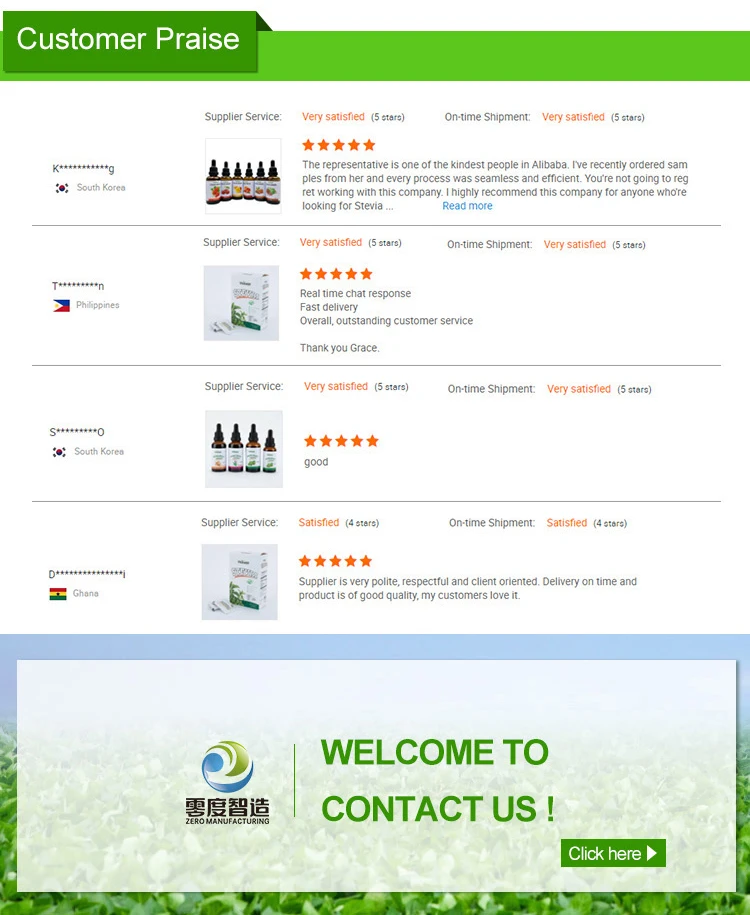Click 'Fast delivery' review line

click(329, 307)
